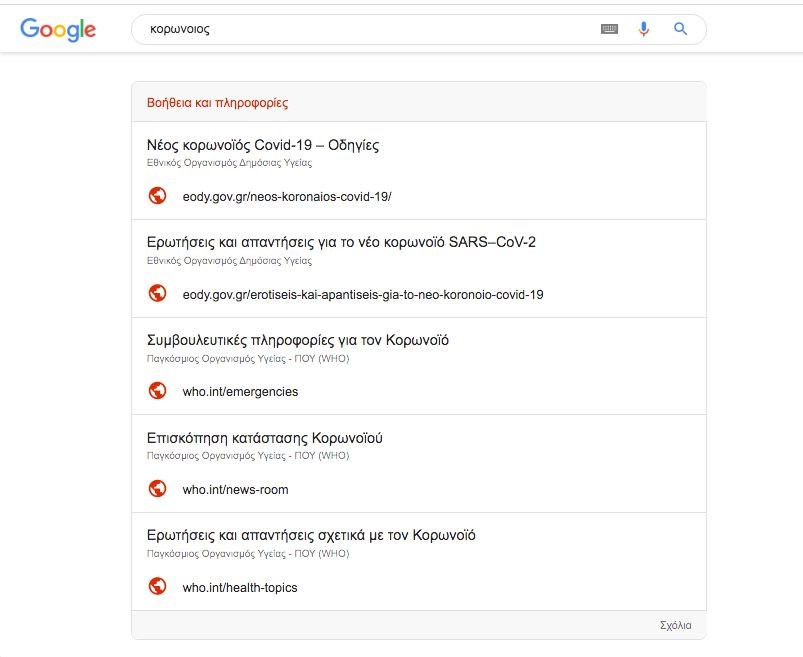803x657 pixels.
Task: Open 'Νέος κορωνοϊός Covid-19 – Οδηγίες' result
Action: click(263, 145)
